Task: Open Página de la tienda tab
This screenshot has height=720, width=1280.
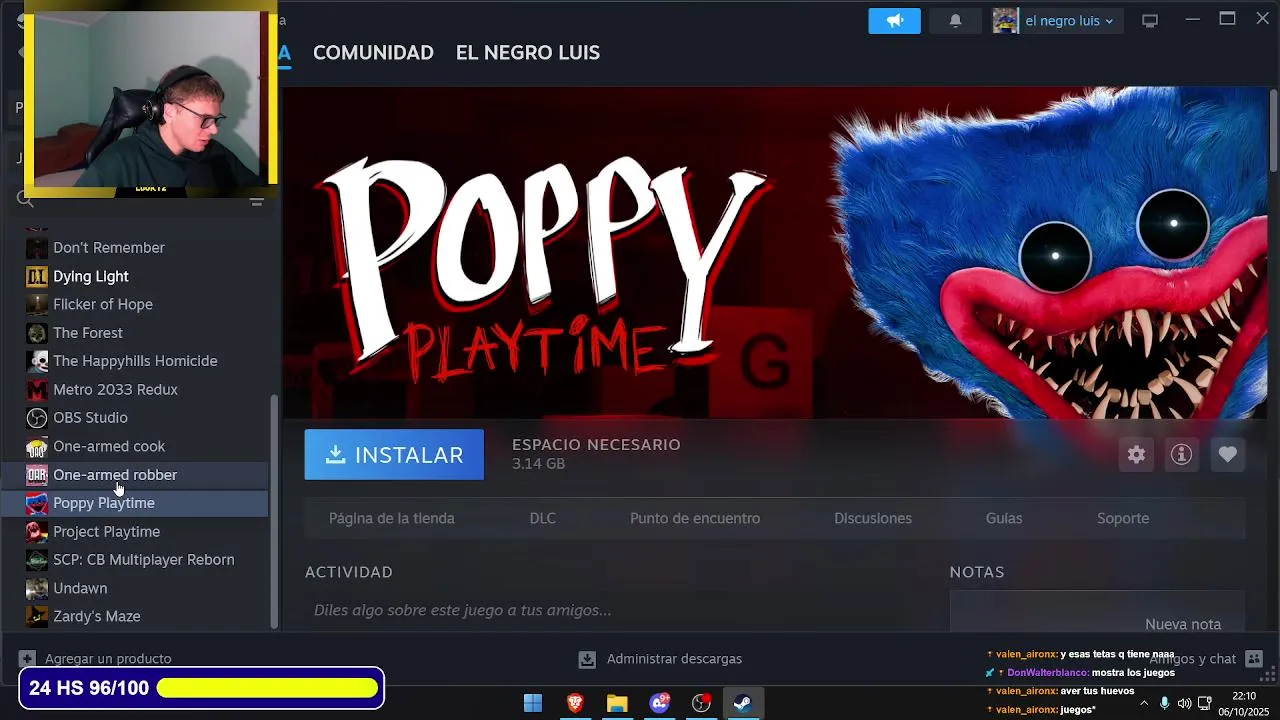Action: [x=392, y=518]
